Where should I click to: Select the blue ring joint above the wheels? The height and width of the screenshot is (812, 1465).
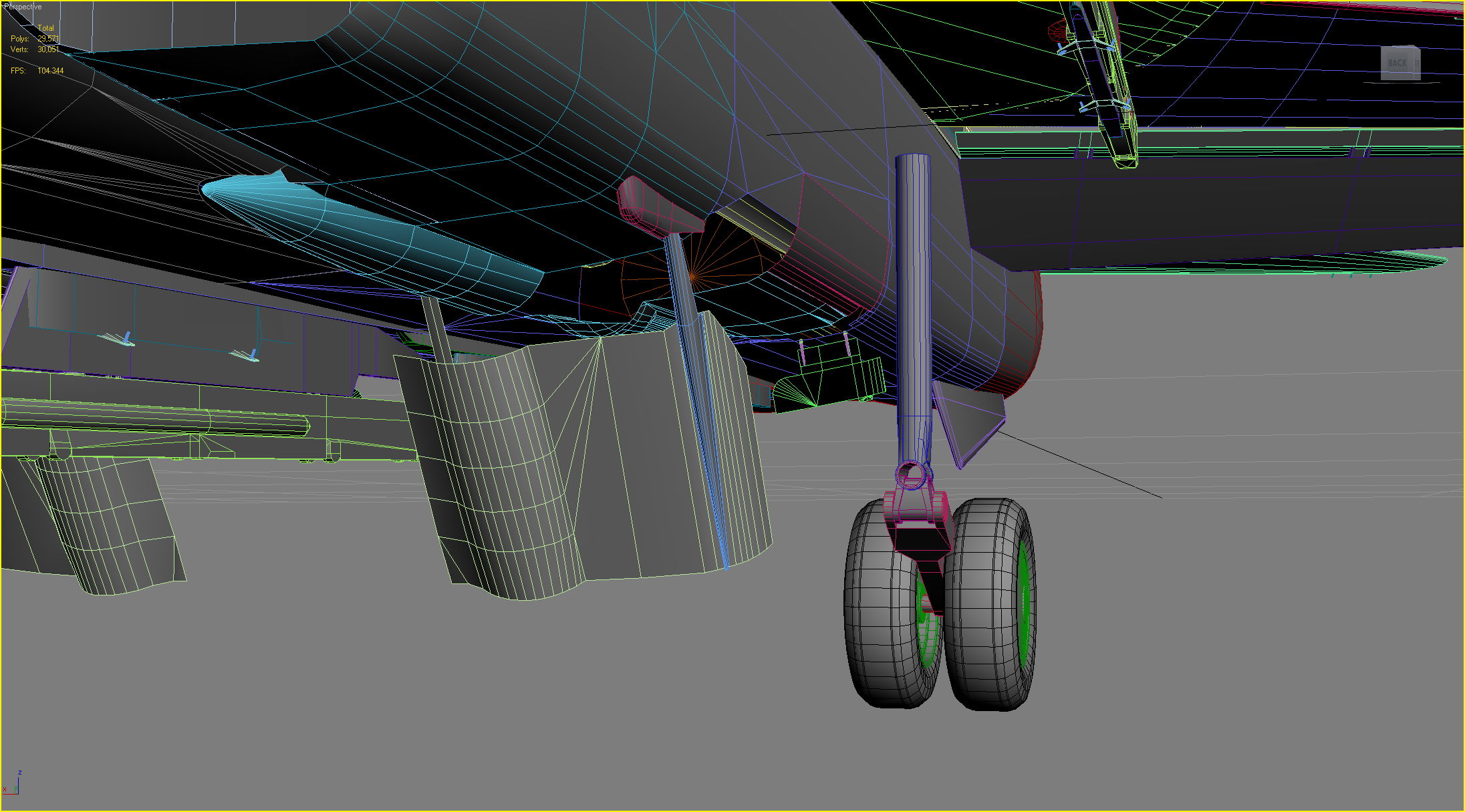pyautogui.click(x=912, y=475)
